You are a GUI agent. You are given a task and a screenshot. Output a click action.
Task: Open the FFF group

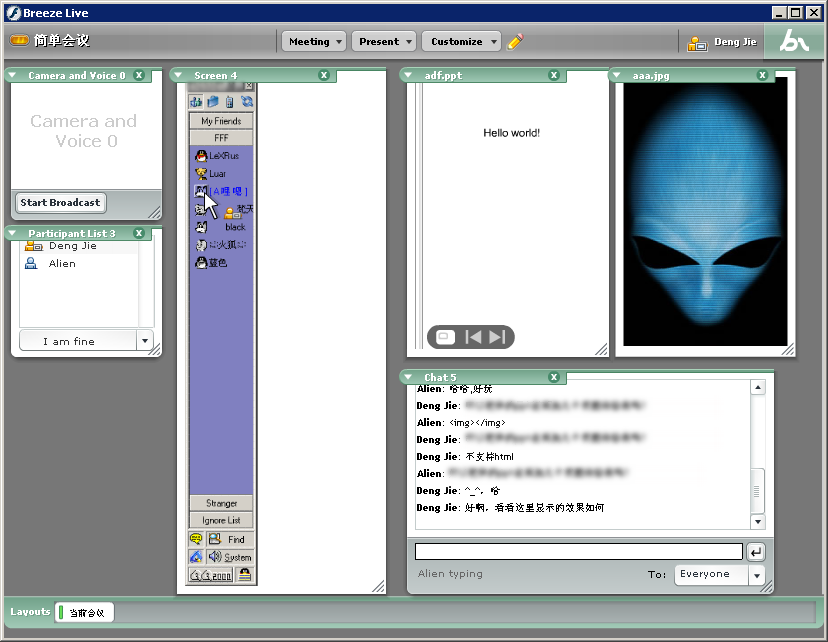221,138
